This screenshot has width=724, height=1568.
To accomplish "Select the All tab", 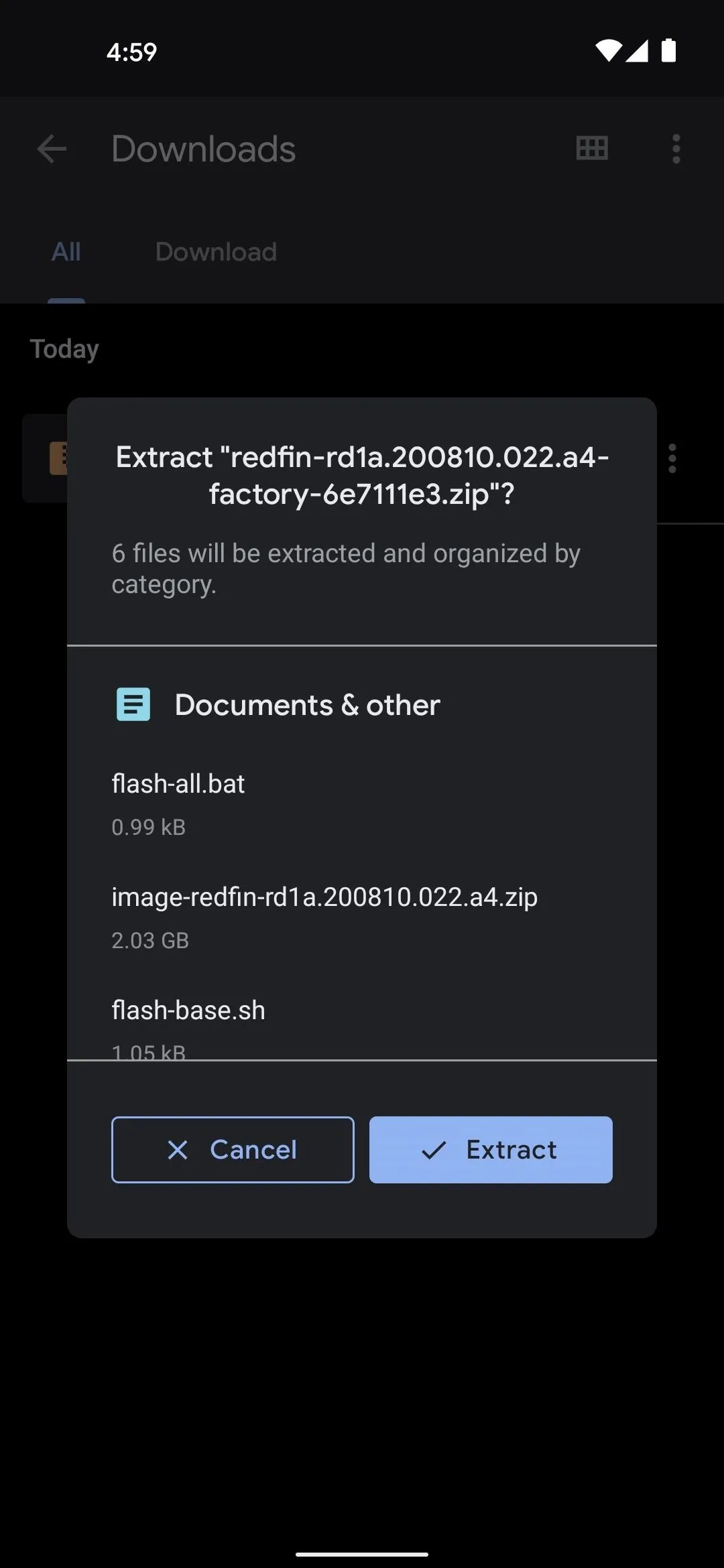I will point(66,252).
